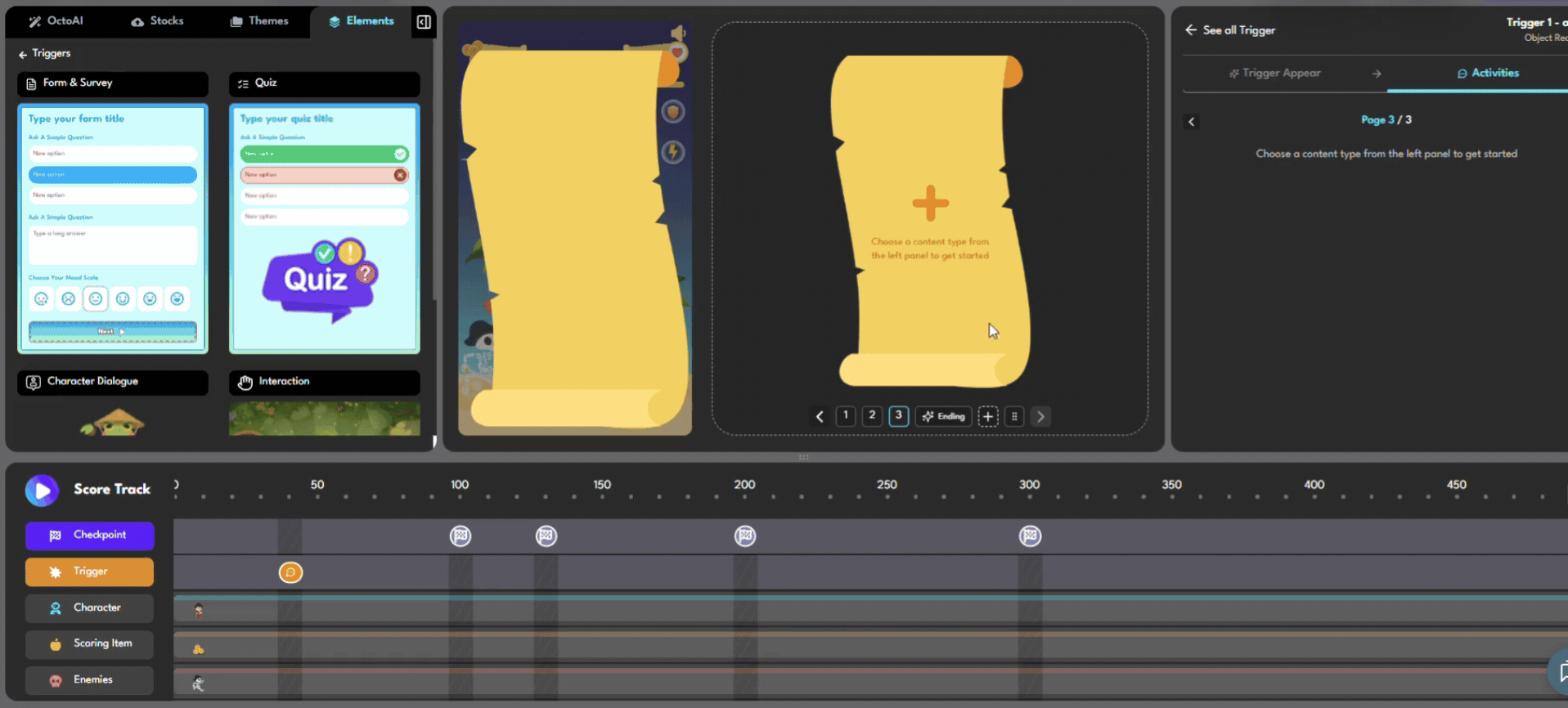Open the Stocks tab
The height and width of the screenshot is (708, 1568).
click(157, 21)
